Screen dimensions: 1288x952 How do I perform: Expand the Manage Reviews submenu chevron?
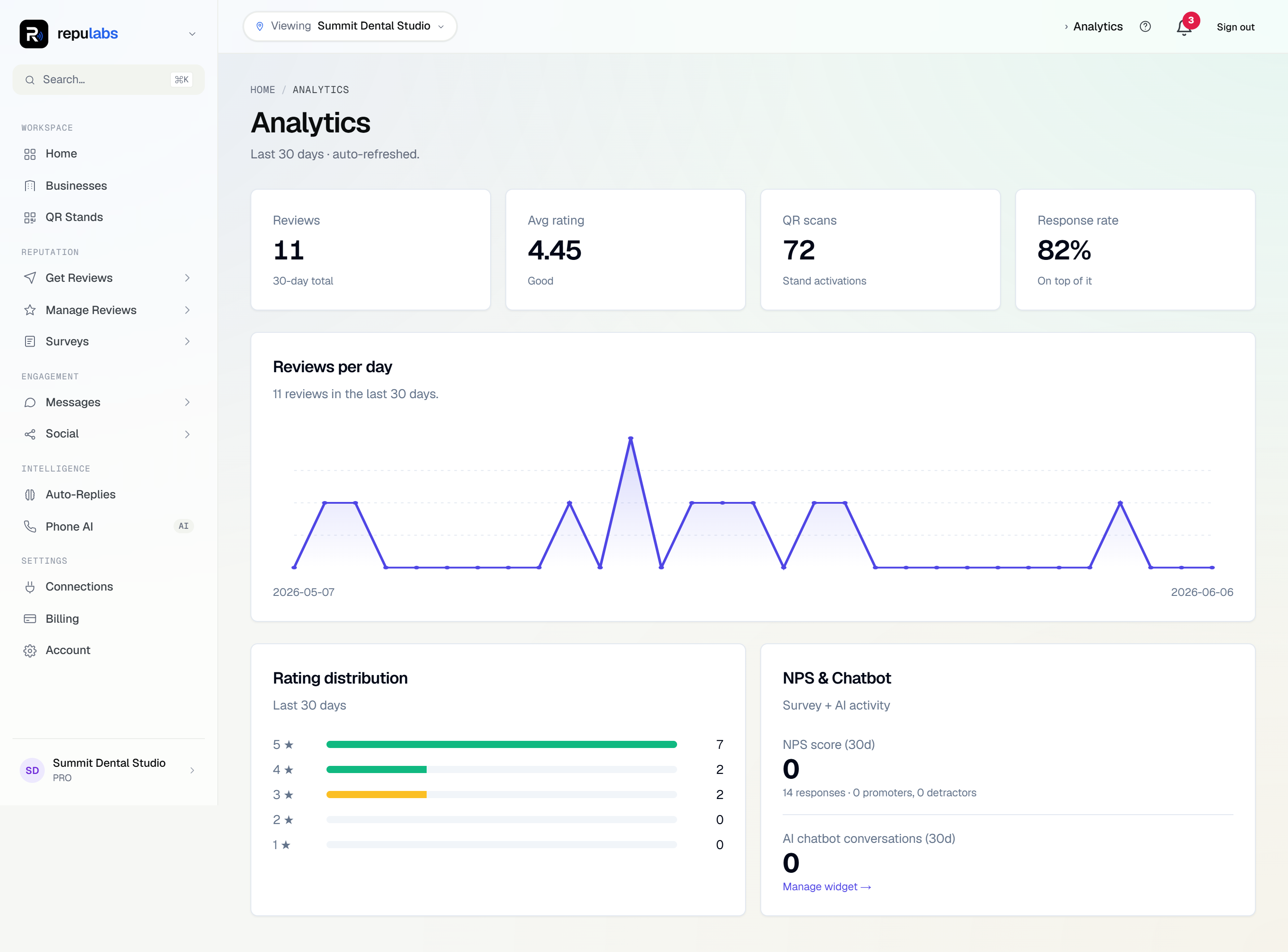[187, 310]
